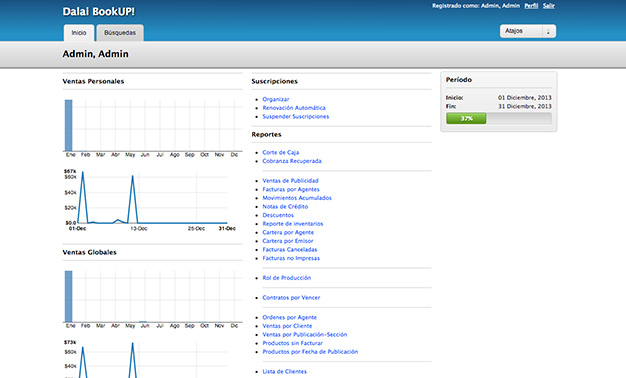The image size is (626, 378).
Task: Open Organizar under Suscripciones
Action: tap(276, 99)
